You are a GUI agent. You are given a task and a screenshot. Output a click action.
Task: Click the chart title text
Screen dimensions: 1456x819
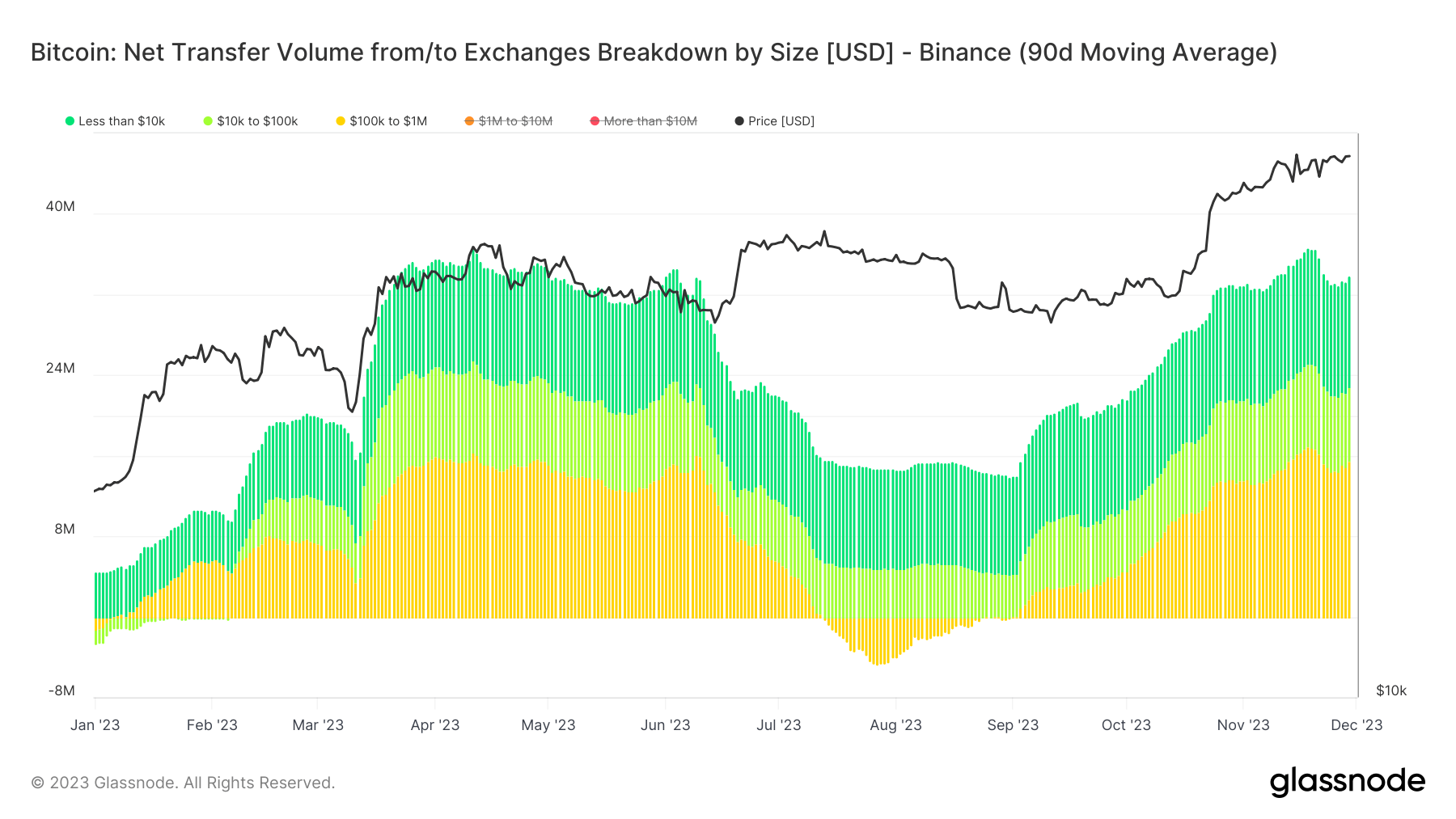[x=654, y=53]
